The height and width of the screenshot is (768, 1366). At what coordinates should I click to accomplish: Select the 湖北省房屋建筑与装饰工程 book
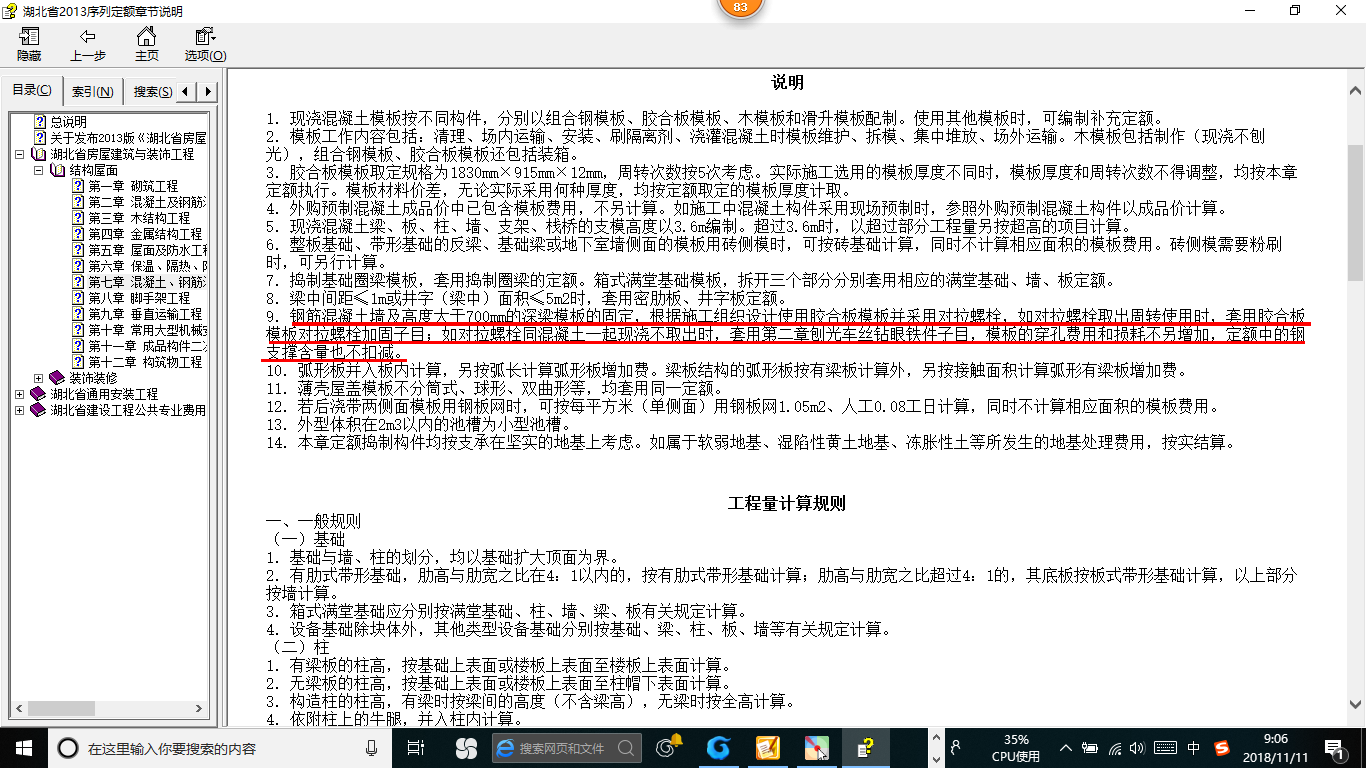click(x=113, y=154)
